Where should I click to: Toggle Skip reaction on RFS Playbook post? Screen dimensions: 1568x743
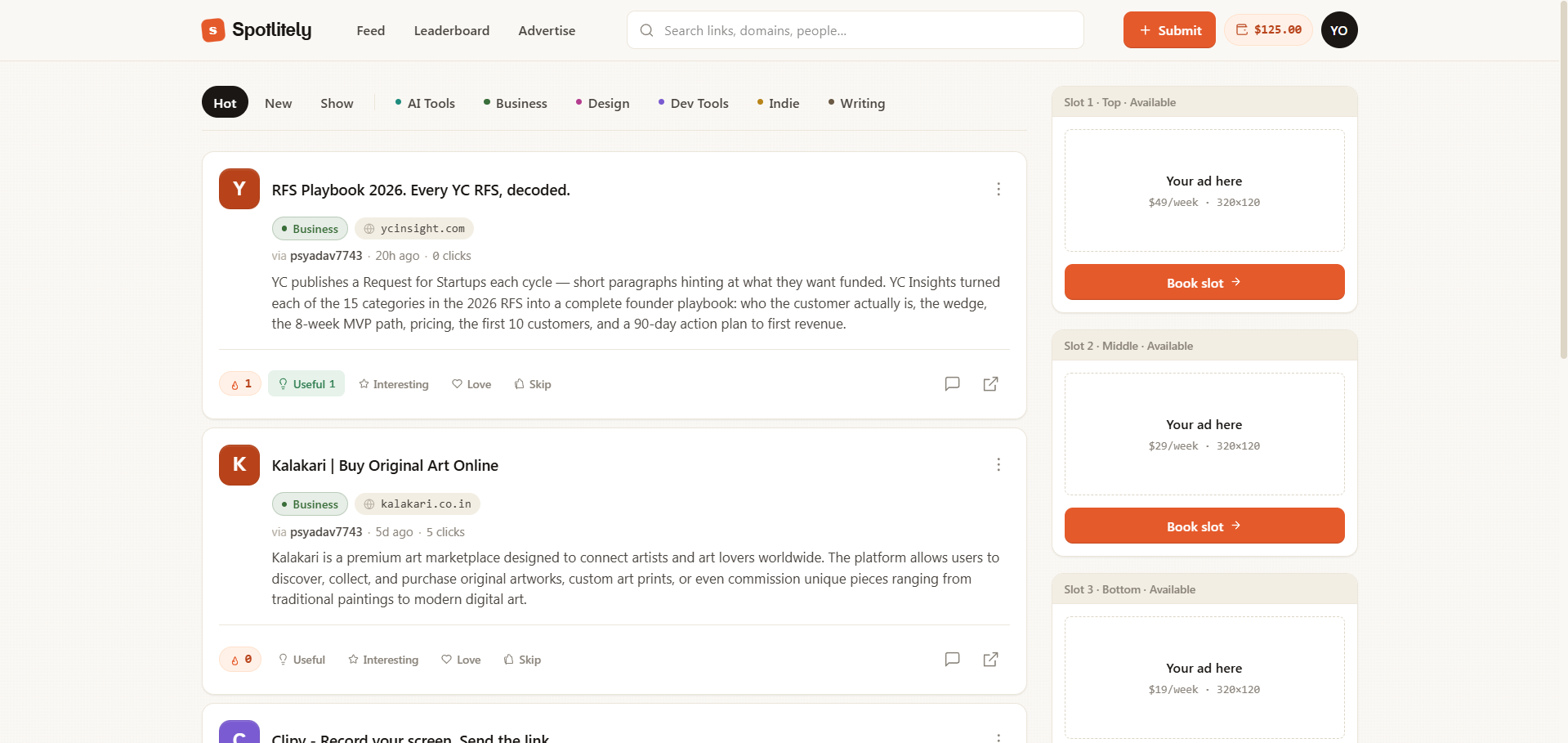pyautogui.click(x=533, y=384)
